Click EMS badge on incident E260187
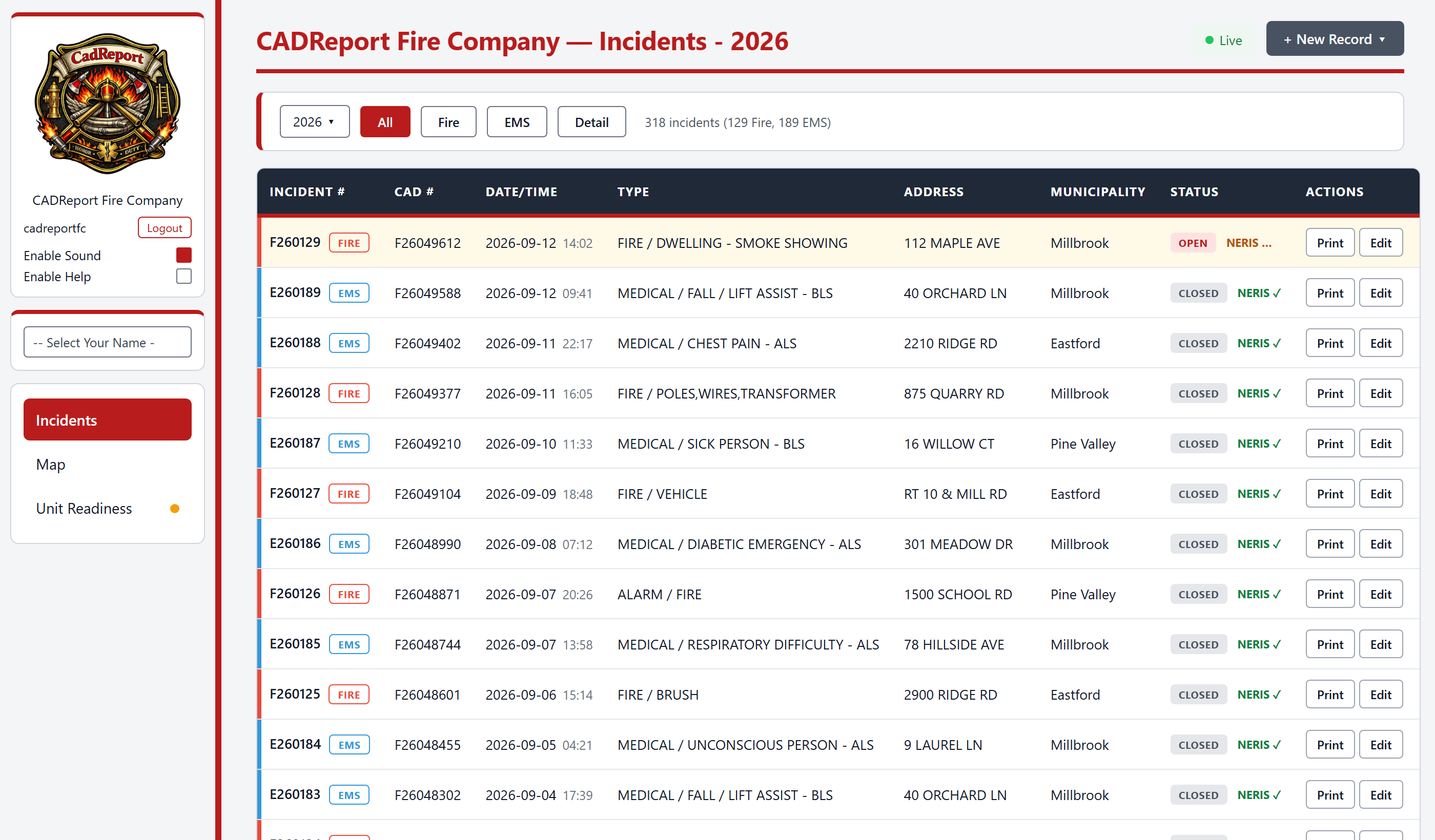Viewport: 1435px width, 840px height. (349, 444)
